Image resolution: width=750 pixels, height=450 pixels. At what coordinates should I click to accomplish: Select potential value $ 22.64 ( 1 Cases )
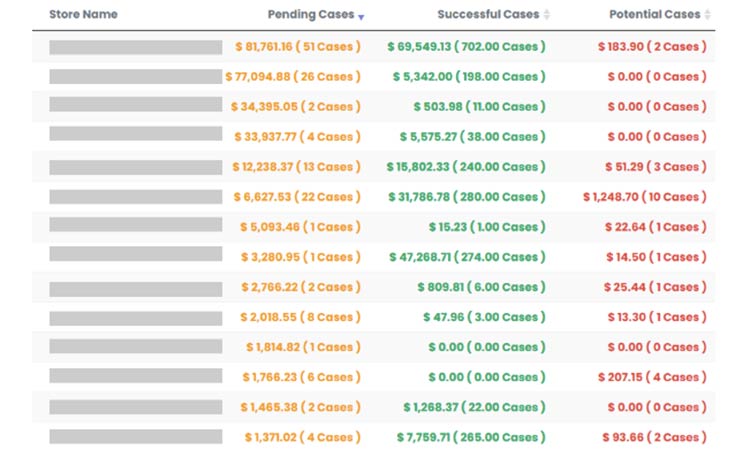pyautogui.click(x=656, y=227)
